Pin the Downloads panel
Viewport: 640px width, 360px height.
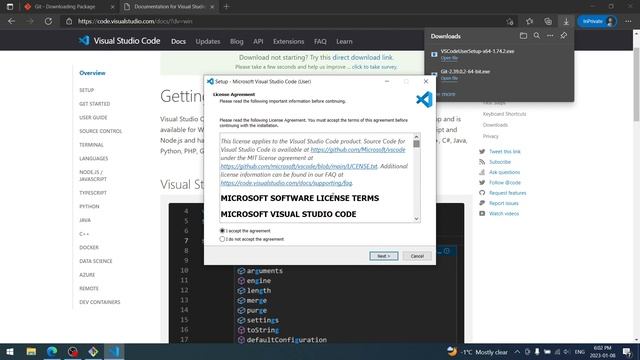(564, 36)
